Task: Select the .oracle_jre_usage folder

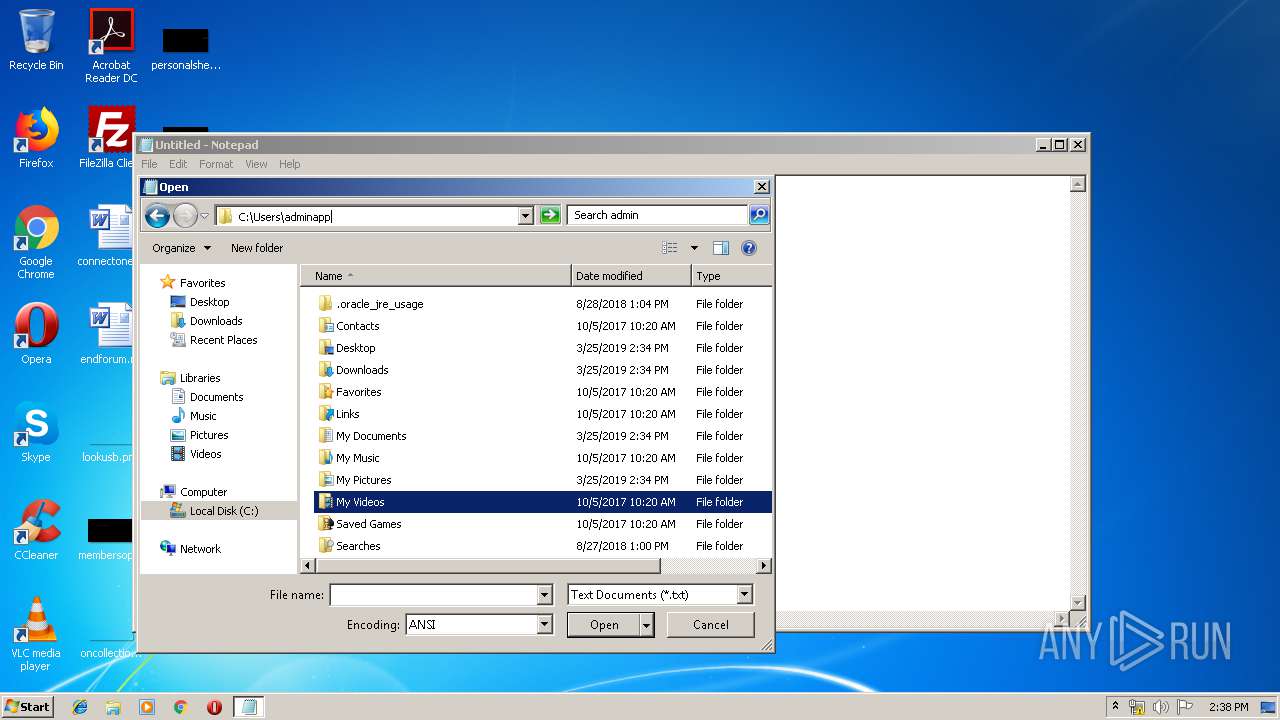Action: click(543, 304)
